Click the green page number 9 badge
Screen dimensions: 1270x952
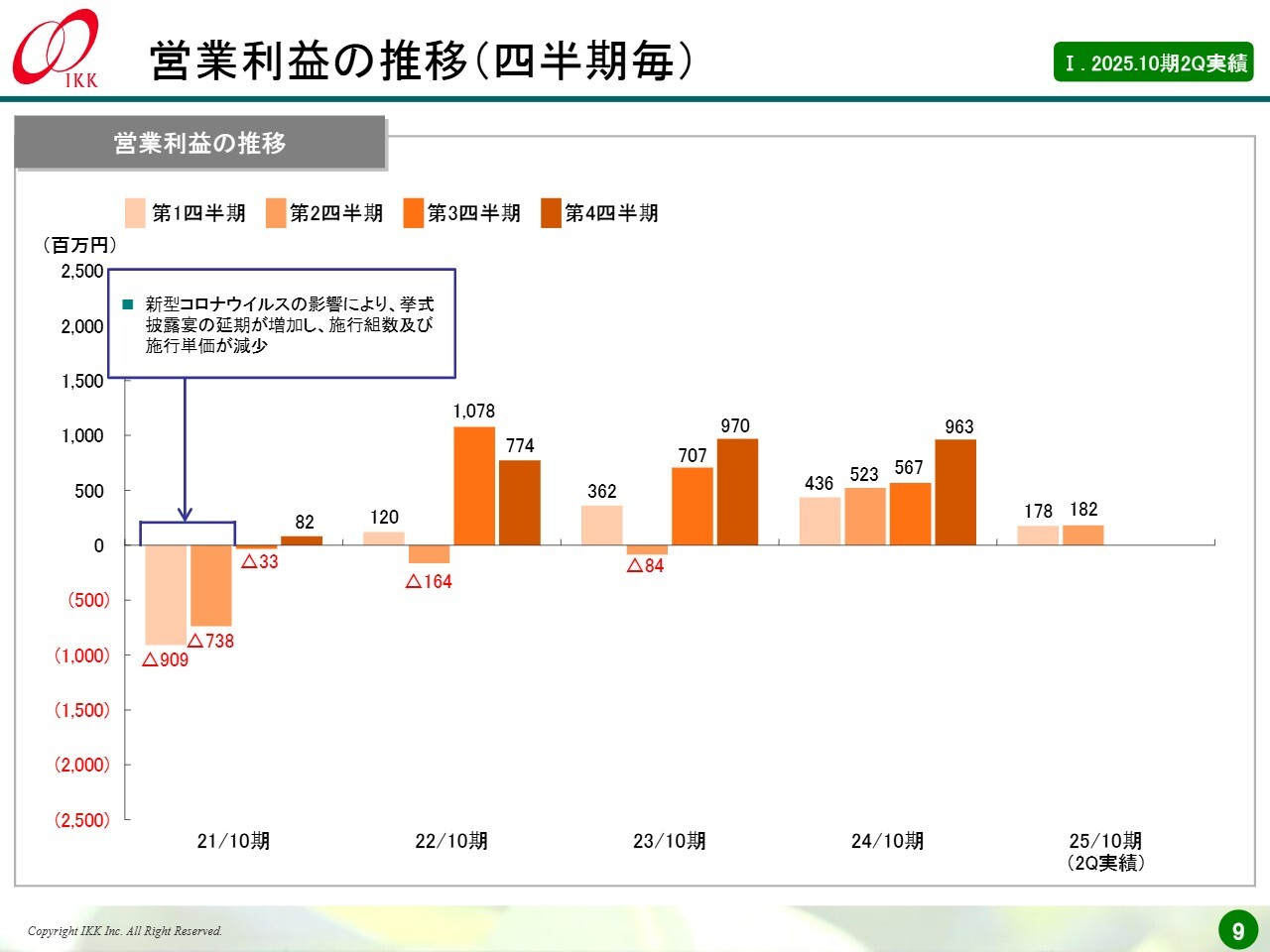(1238, 930)
